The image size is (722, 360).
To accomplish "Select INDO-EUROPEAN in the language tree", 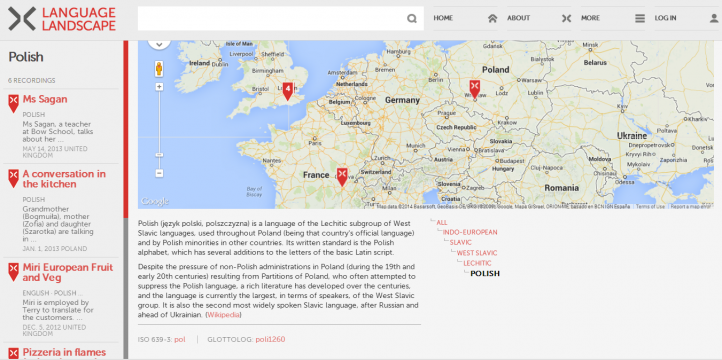I will click(x=470, y=232).
